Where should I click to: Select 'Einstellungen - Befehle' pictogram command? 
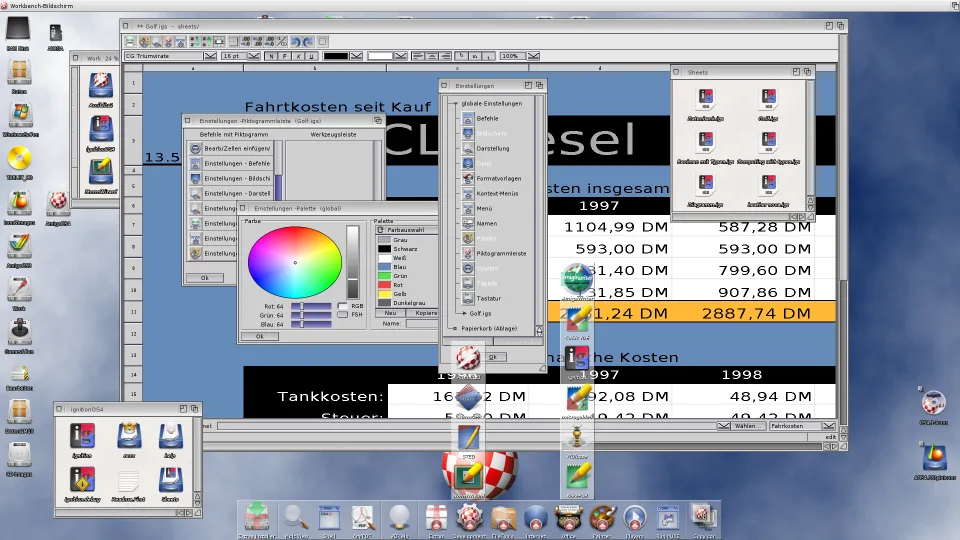(x=236, y=163)
